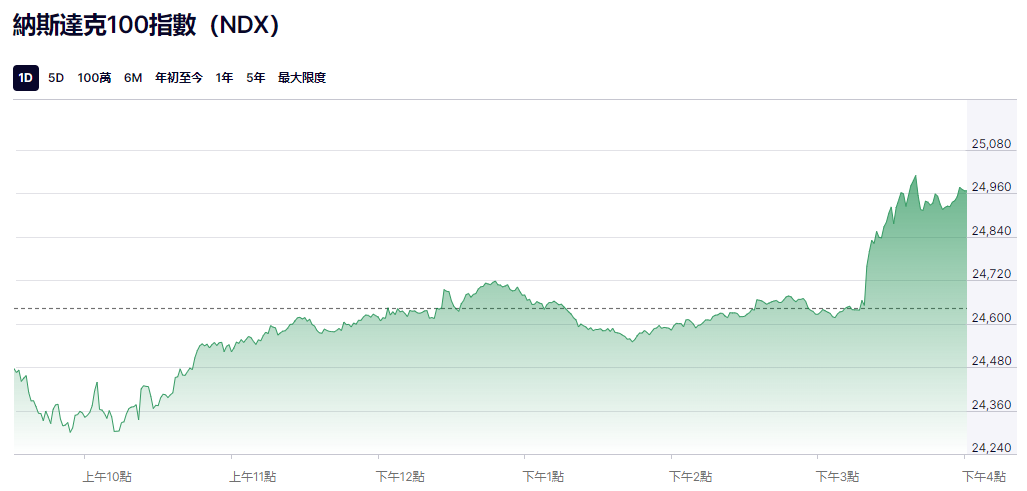Click the 上午11點 time axis label

tap(253, 476)
